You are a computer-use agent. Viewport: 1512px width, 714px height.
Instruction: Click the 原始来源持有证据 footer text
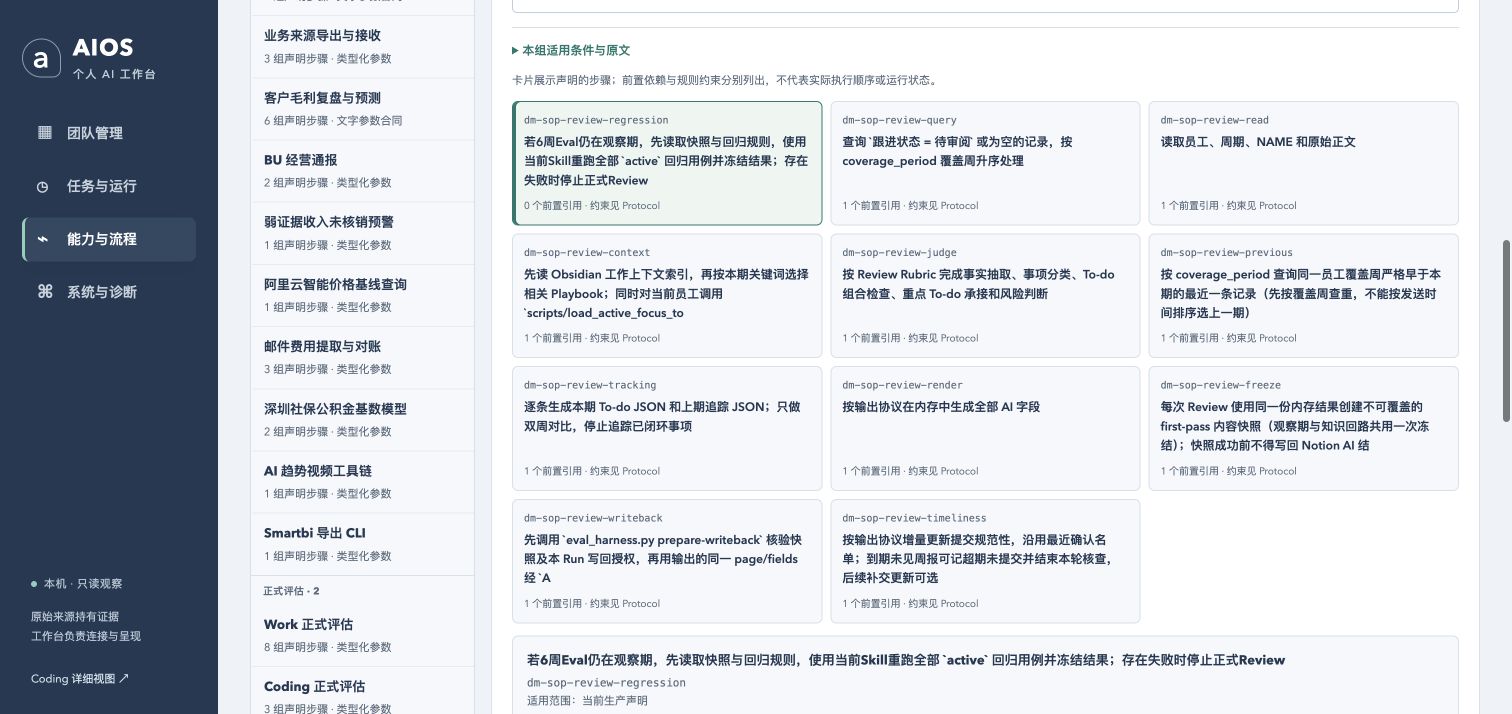tap(75, 616)
